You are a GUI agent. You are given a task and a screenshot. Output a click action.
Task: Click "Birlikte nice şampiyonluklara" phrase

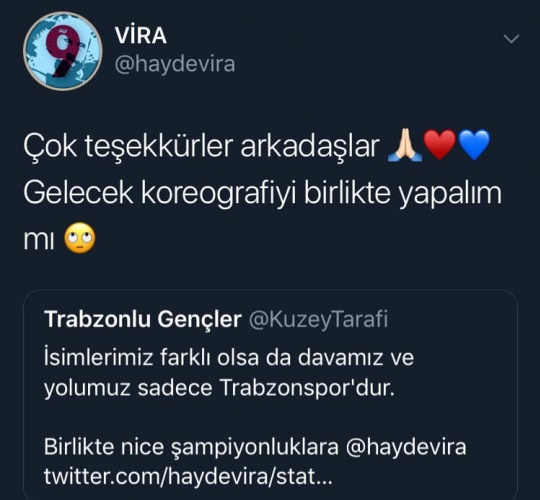click(x=191, y=447)
